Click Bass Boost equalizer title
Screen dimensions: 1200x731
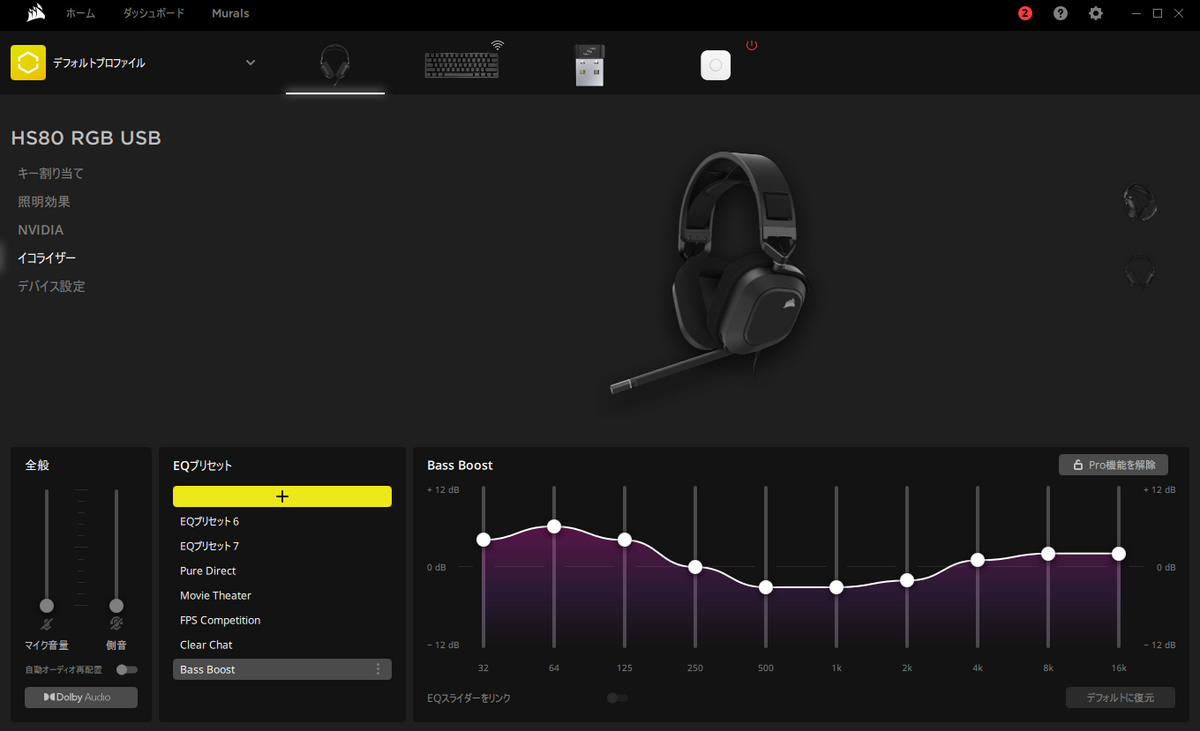tap(460, 465)
